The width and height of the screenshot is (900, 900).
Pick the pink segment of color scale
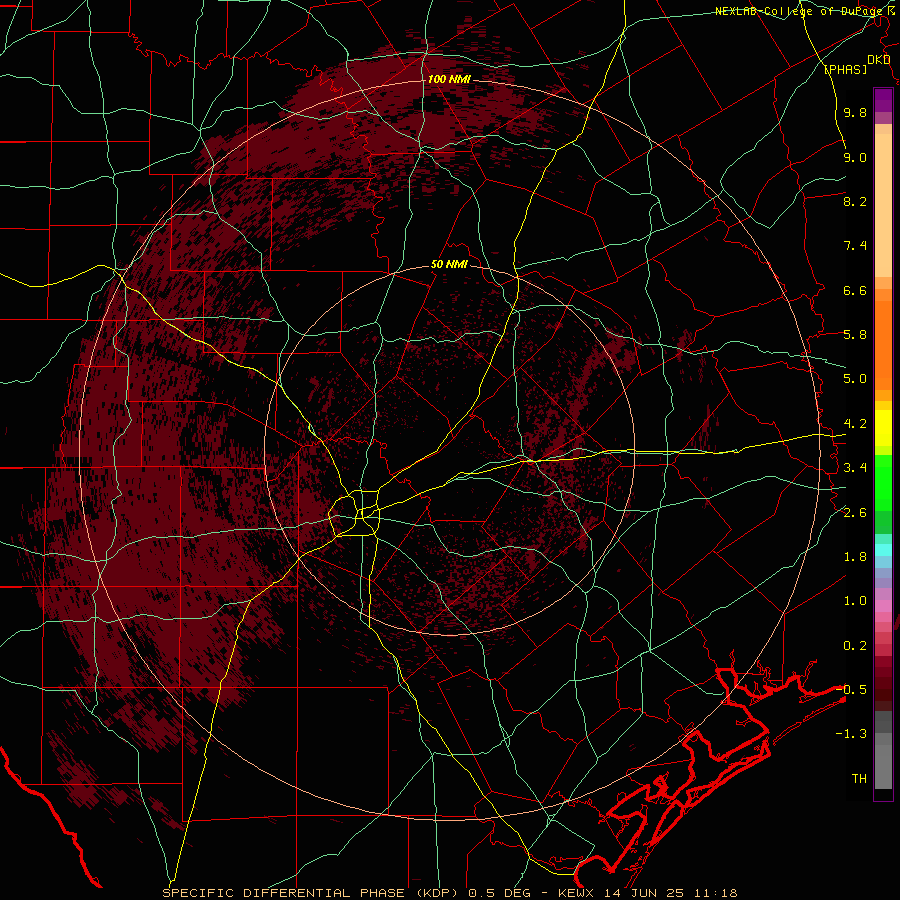(x=883, y=606)
